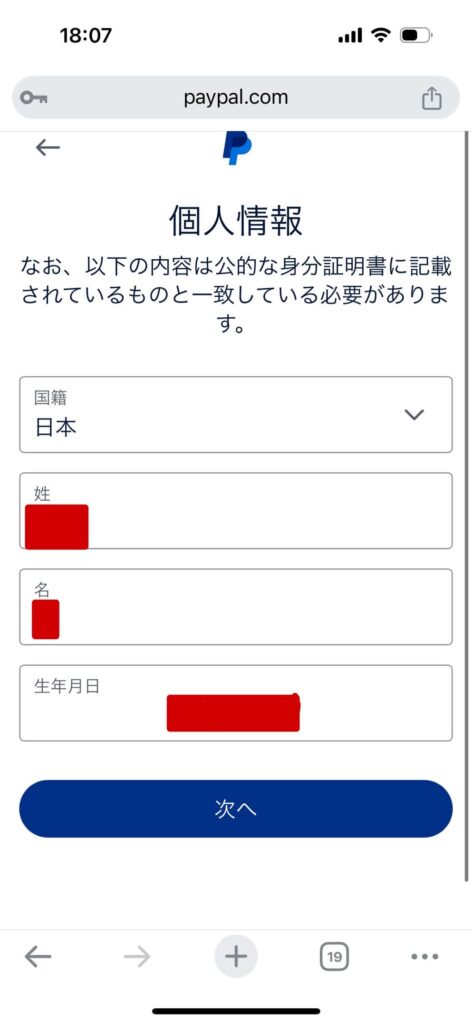Select the 生年月日 birth date field
Image resolution: width=472 pixels, height=1024 pixels.
pos(236,703)
